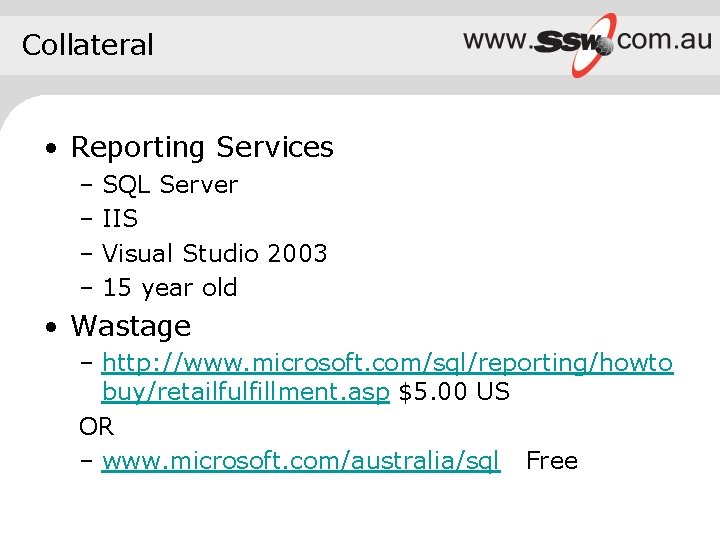Click the dash before SQL Server

[86, 186]
